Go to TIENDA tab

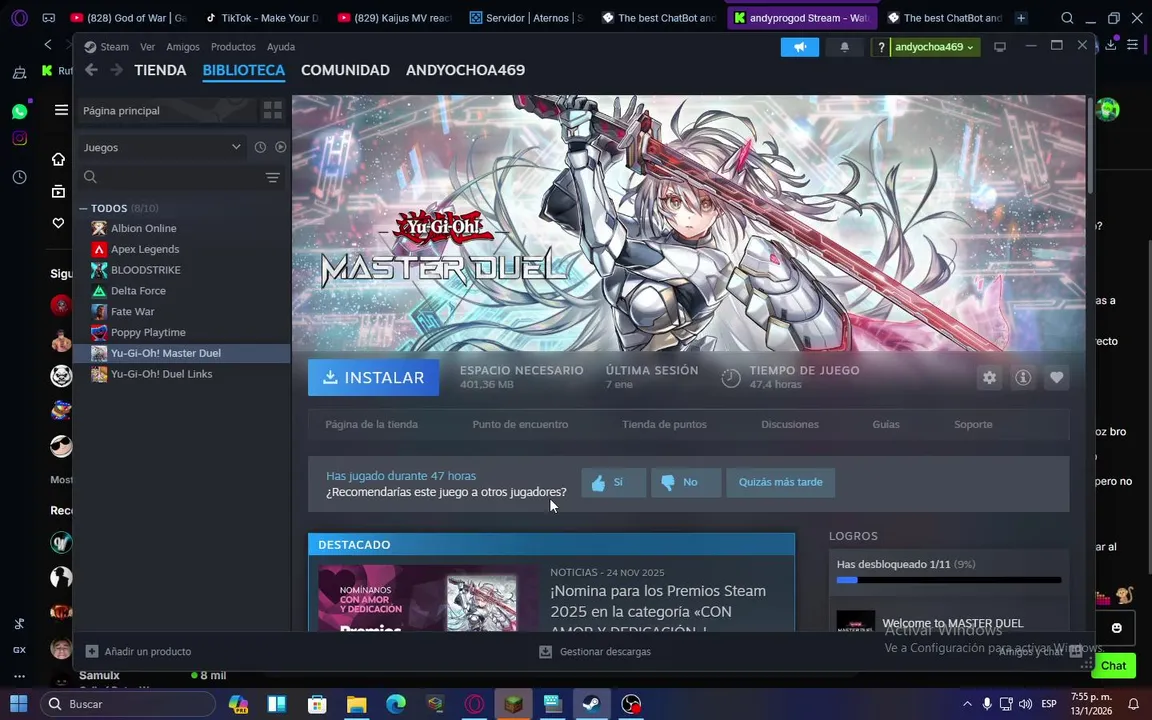[x=160, y=71]
